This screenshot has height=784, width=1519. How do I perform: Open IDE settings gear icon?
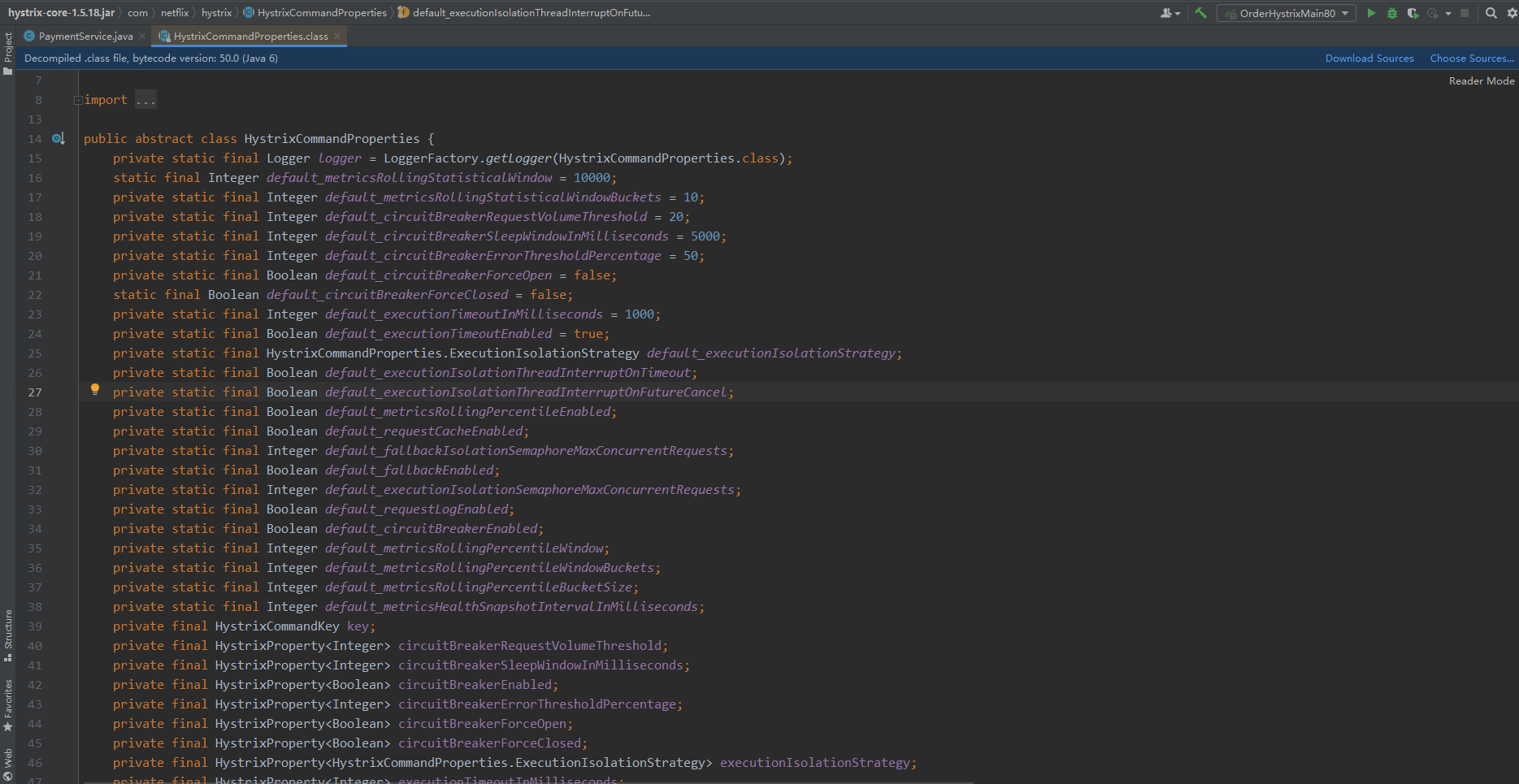1512,13
